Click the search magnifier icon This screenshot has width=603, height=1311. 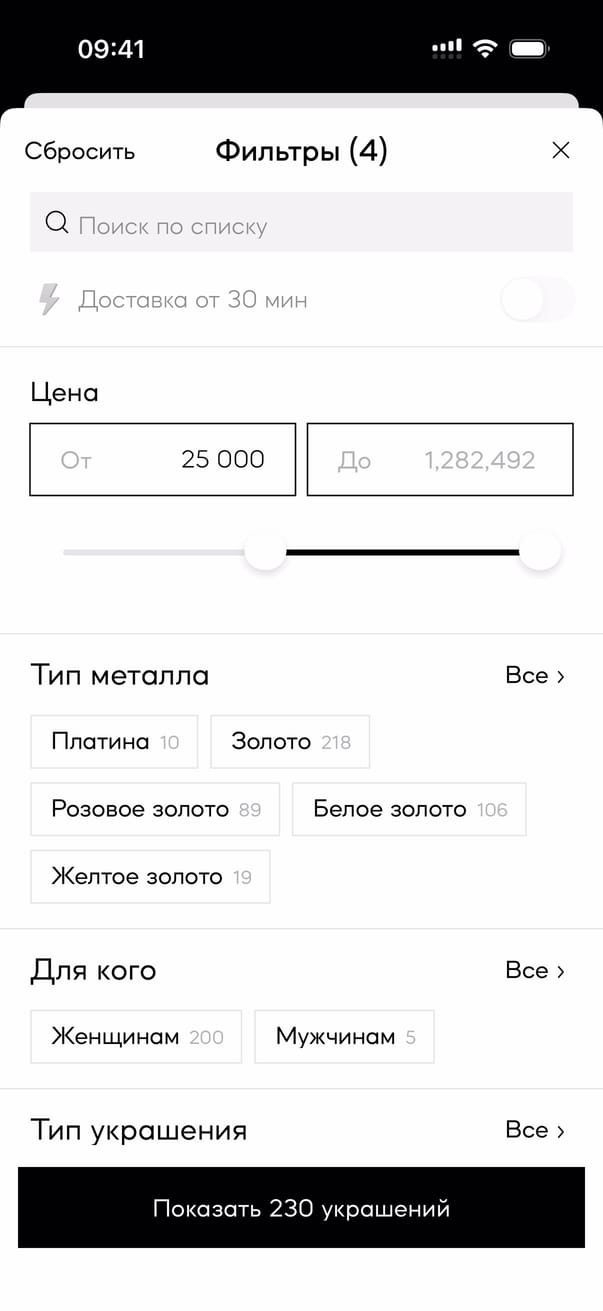pyautogui.click(x=57, y=223)
